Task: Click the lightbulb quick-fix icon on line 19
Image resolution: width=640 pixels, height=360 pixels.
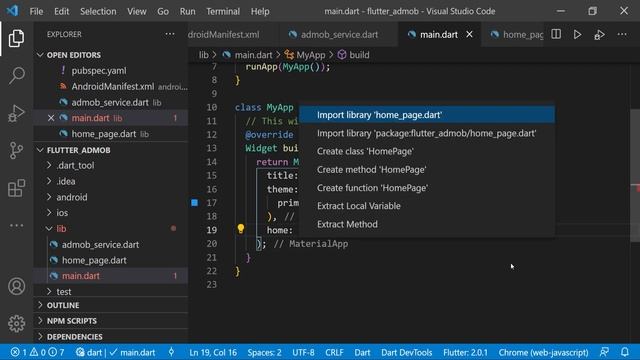Action: pyautogui.click(x=240, y=229)
